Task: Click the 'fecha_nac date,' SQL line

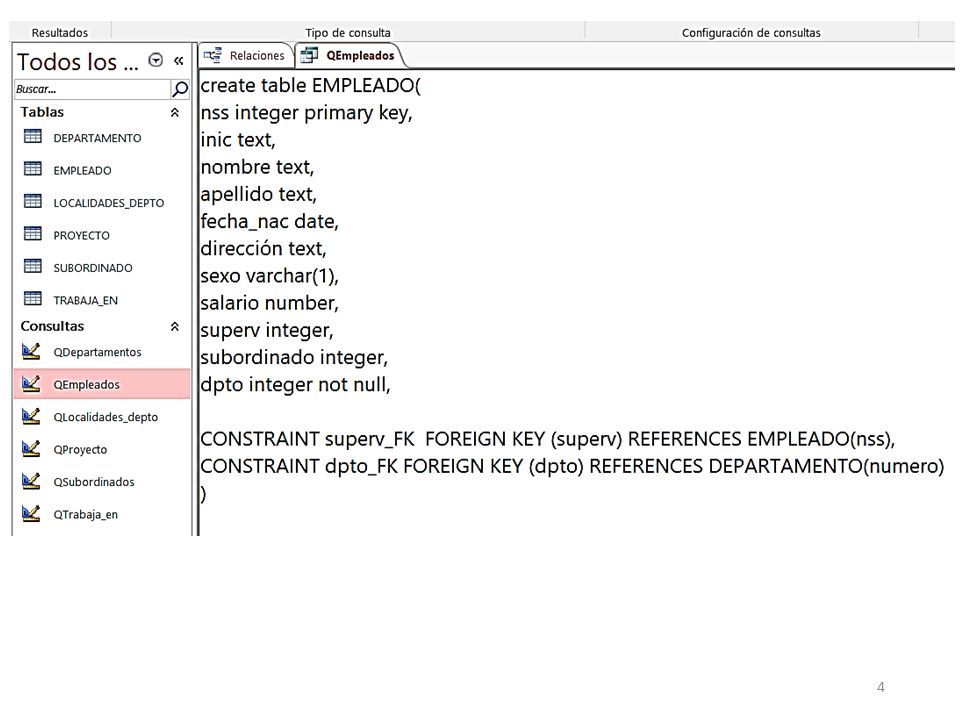Action: pos(269,222)
